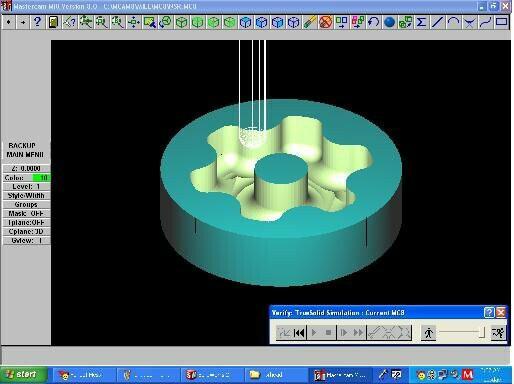Toggle the Mask: OFF setting
The height and width of the screenshot is (384, 514).
point(26,213)
